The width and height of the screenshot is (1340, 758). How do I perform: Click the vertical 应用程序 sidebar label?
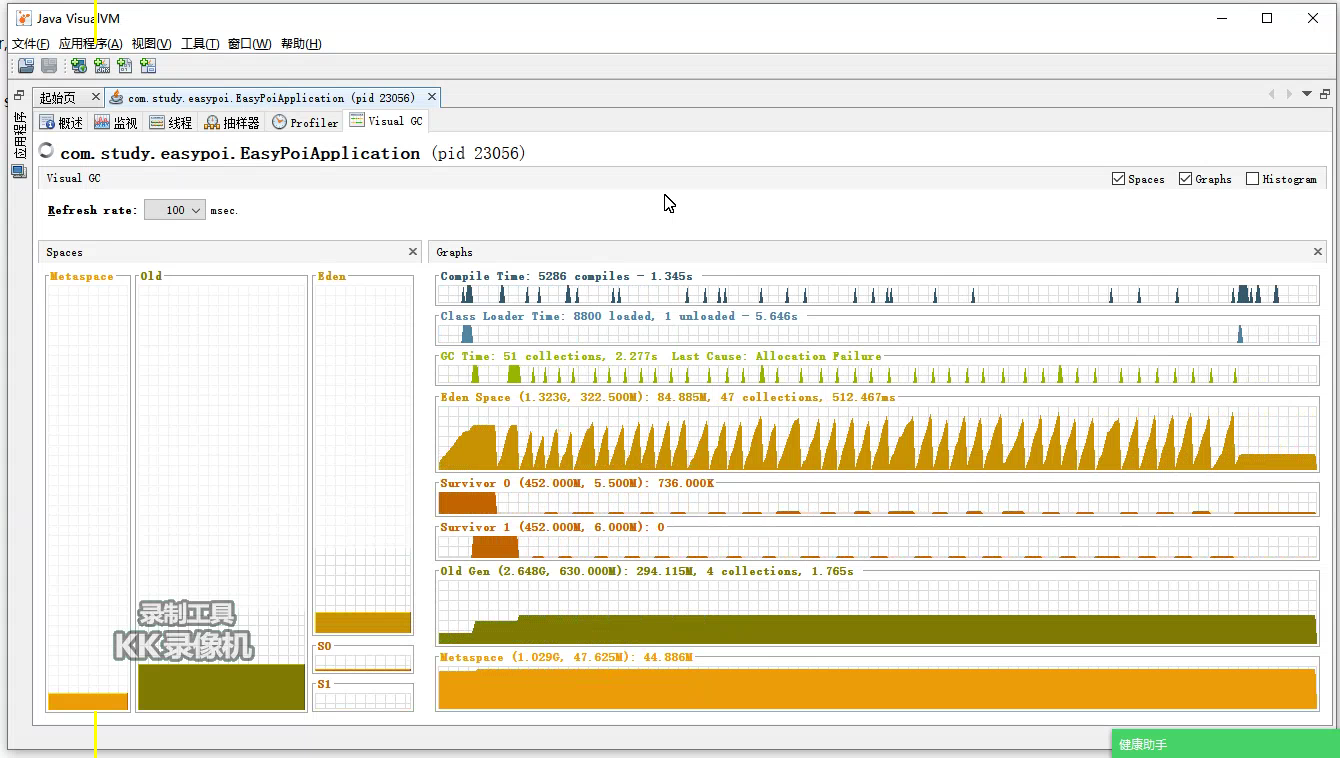coord(19,134)
